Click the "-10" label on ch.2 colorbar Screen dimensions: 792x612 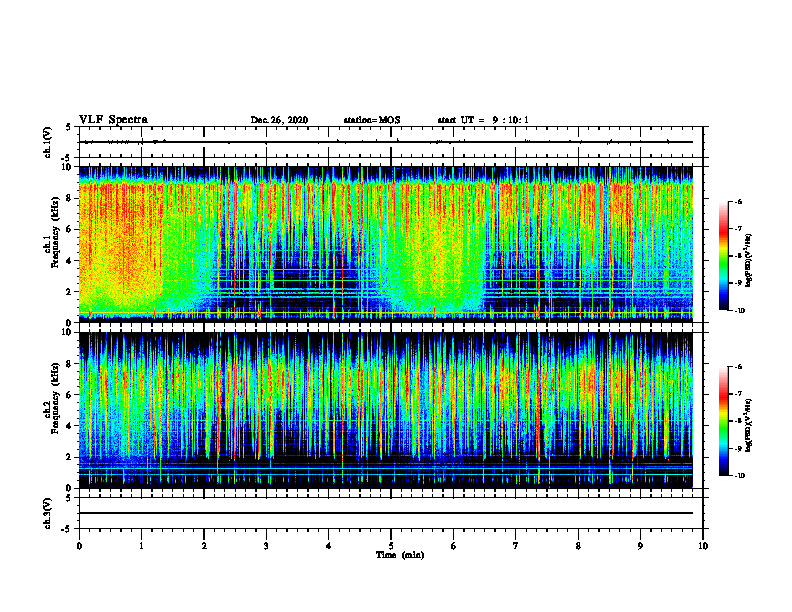(739, 476)
